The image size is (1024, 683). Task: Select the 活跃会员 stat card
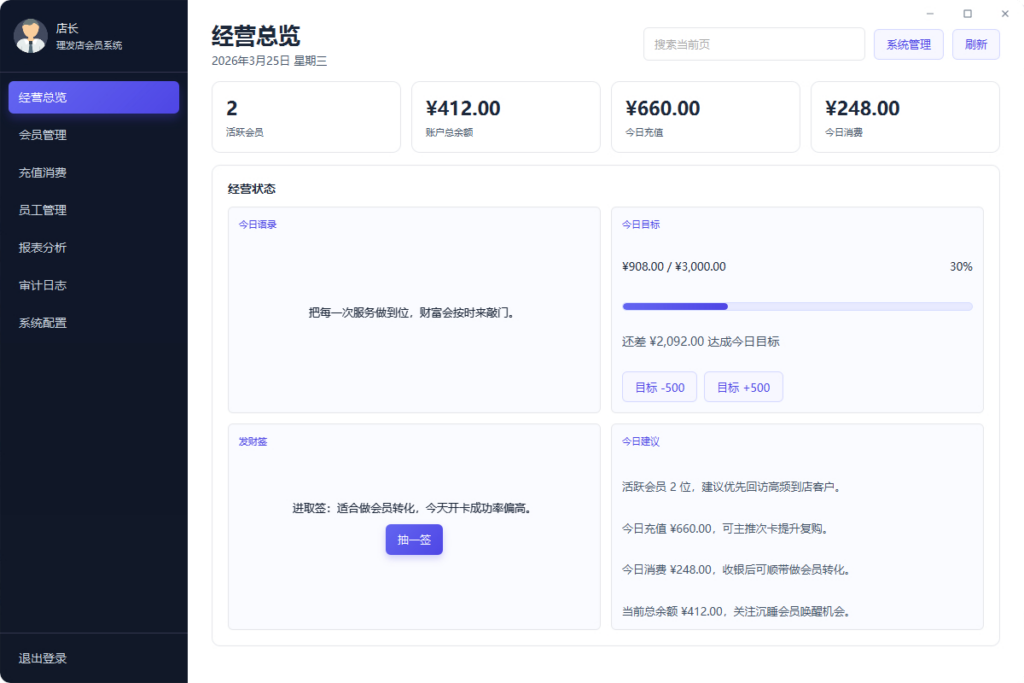point(306,116)
